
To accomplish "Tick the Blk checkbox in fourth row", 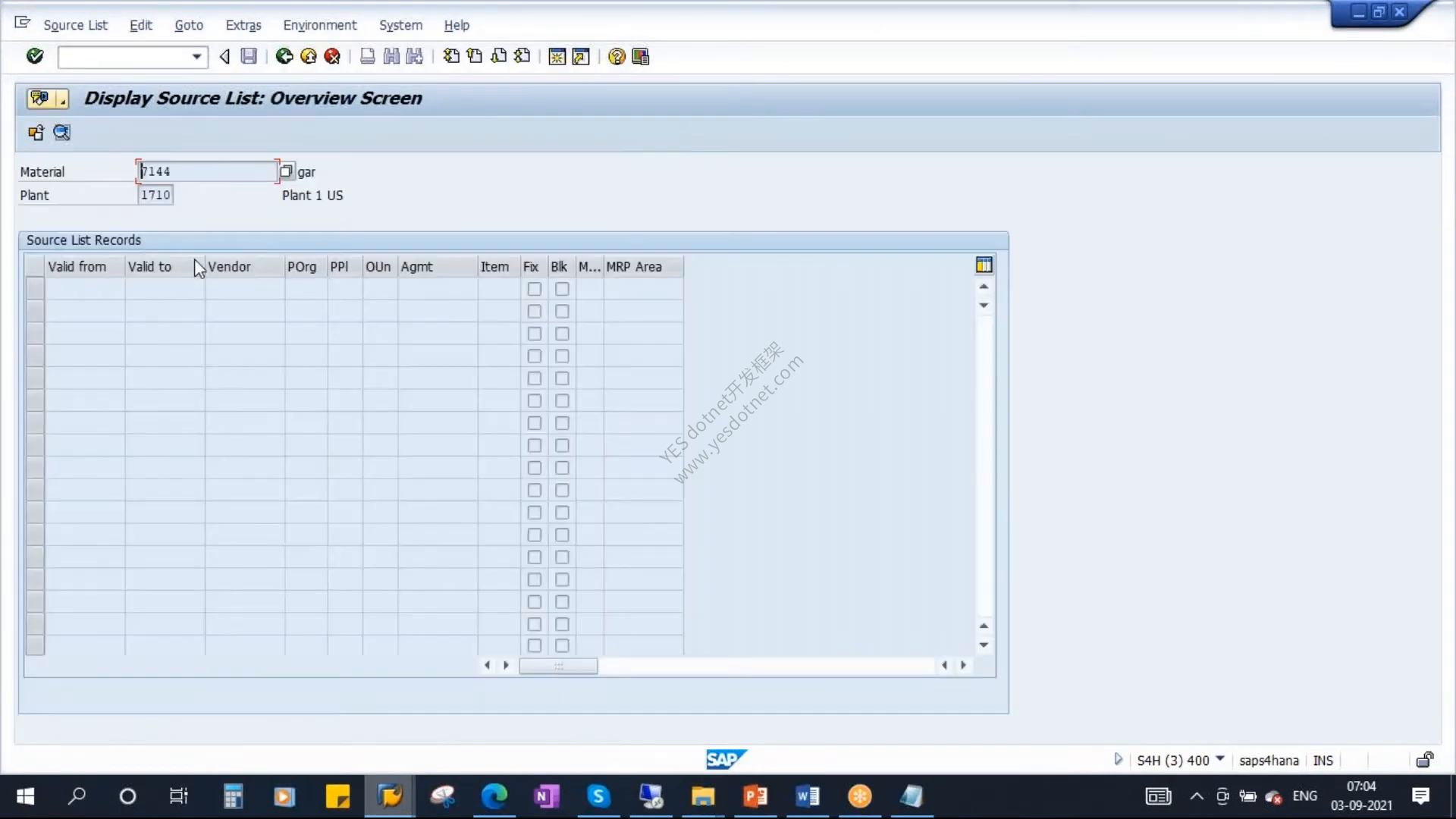I will tap(562, 356).
